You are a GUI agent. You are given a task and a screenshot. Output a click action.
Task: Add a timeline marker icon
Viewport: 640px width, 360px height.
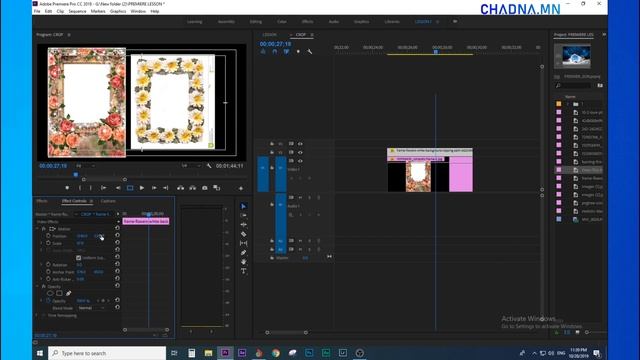pos(298,52)
